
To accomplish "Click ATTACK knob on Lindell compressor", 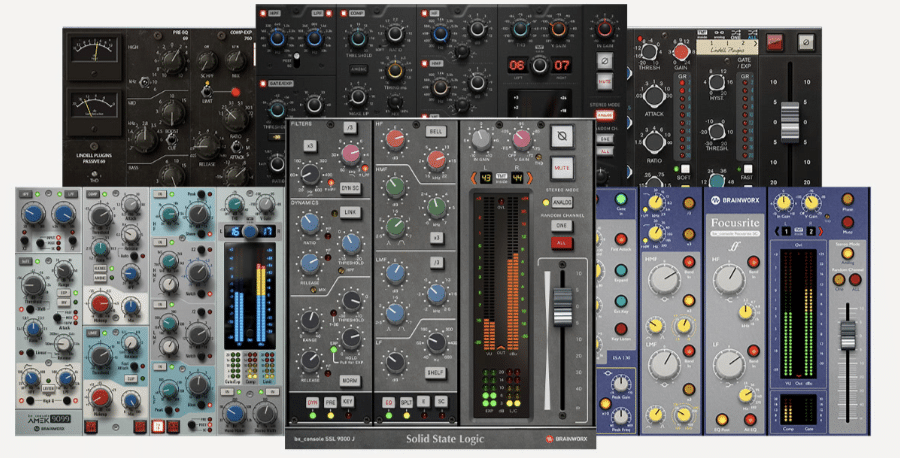I will [654, 95].
